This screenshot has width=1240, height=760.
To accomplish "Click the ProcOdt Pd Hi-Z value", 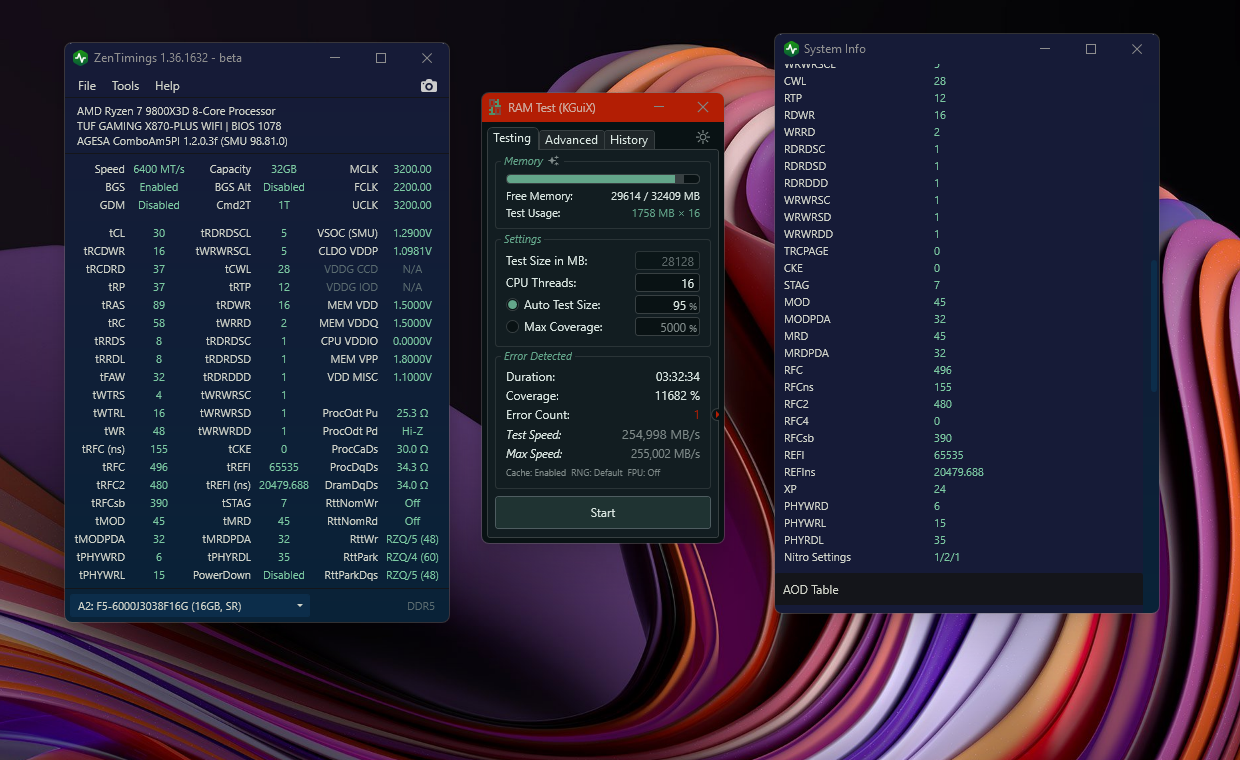I will click(412, 431).
